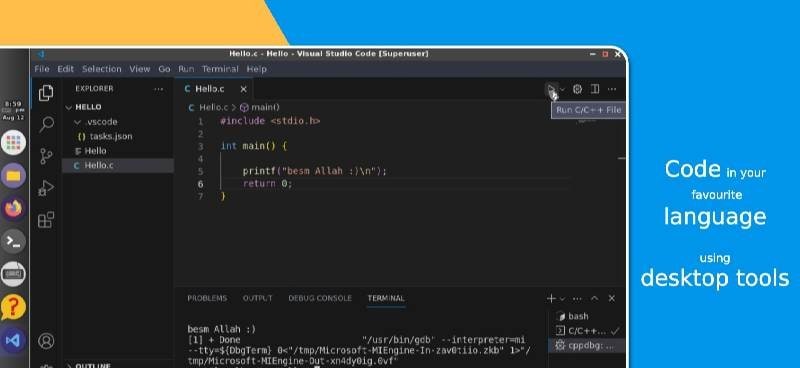Click Hello.c in the breadcrumb
The height and width of the screenshot is (368, 800).
tap(213, 107)
